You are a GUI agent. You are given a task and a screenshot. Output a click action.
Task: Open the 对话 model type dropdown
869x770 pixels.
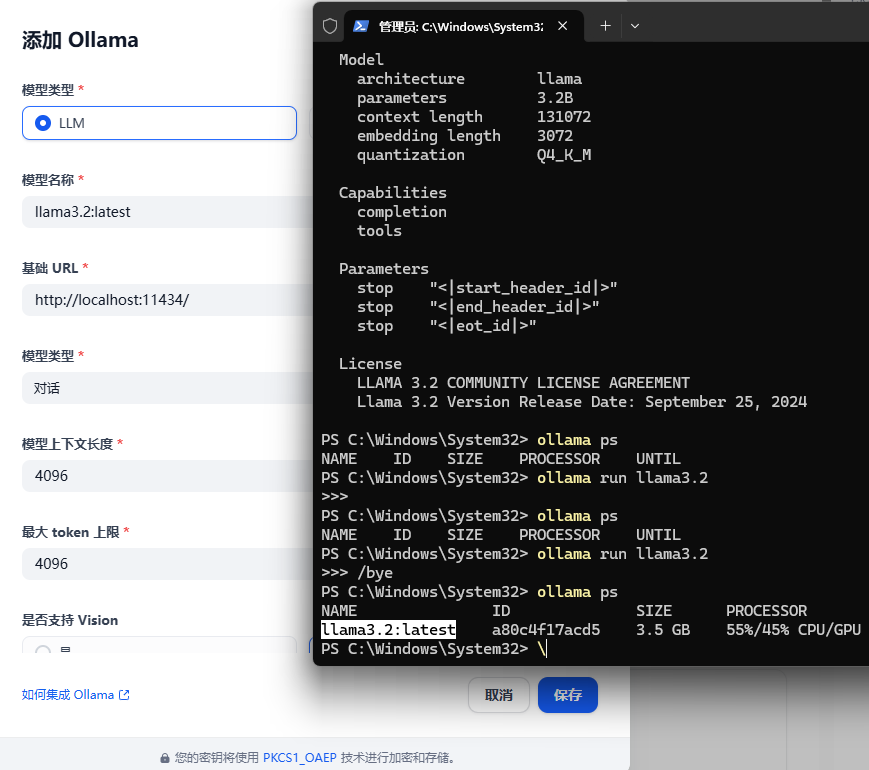click(x=167, y=388)
